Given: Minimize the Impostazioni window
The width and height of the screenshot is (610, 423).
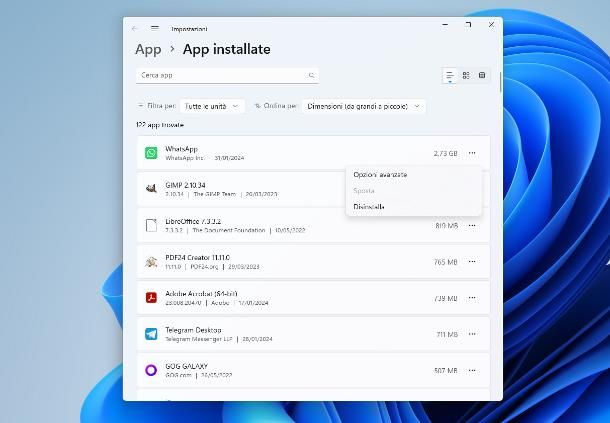Looking at the screenshot, I should tap(445, 25).
